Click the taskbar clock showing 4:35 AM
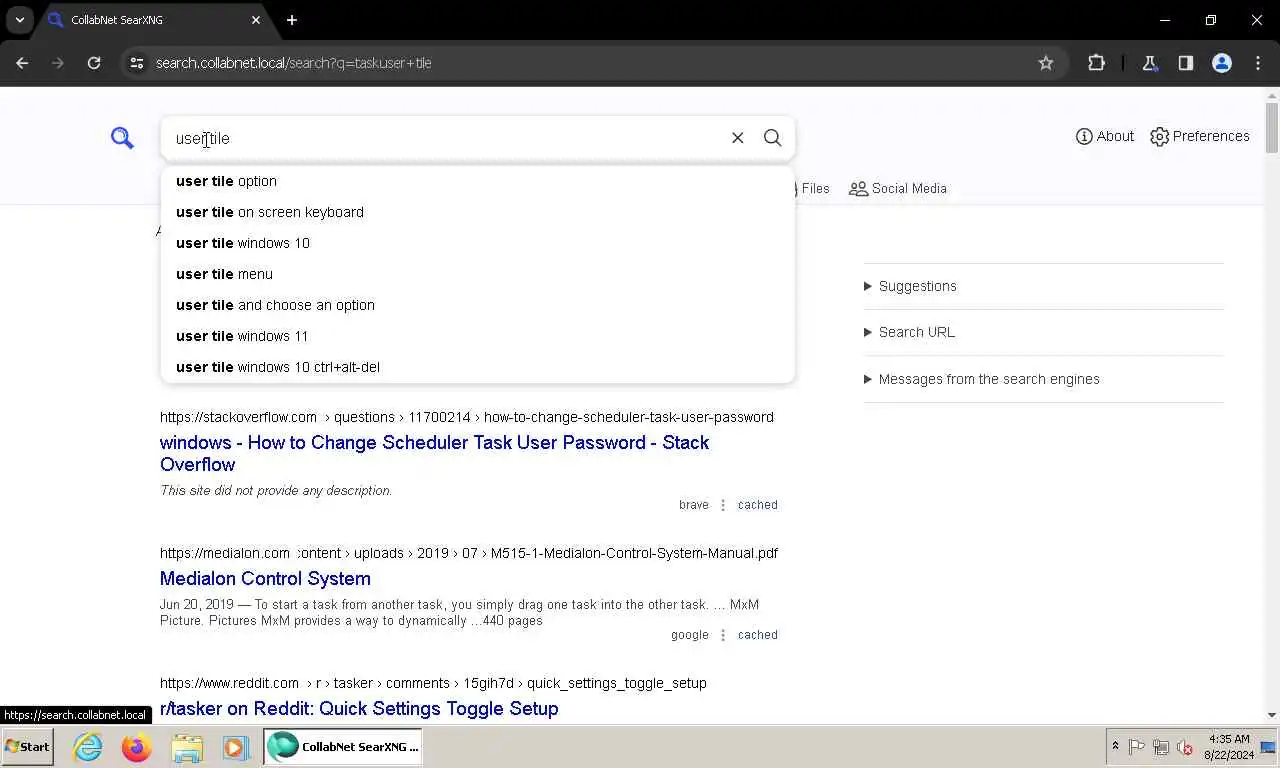1280x768 pixels. coord(1227,747)
